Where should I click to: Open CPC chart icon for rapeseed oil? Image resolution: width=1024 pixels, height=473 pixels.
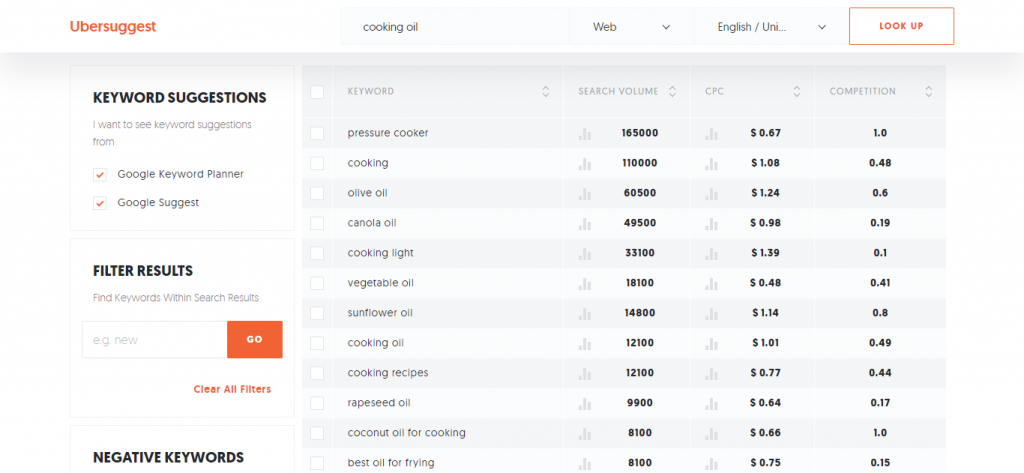[x=711, y=404]
